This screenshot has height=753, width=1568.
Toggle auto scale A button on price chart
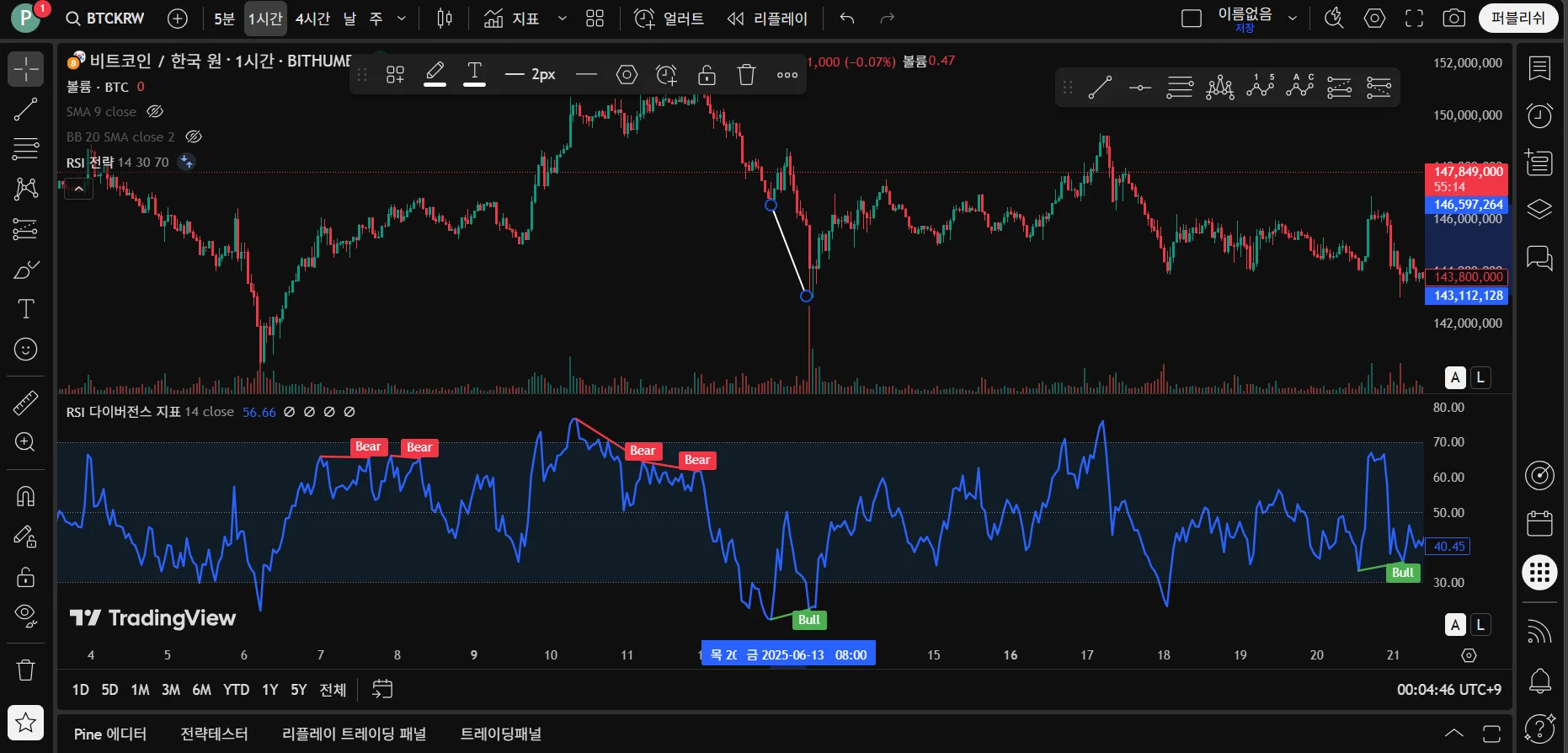coord(1455,377)
